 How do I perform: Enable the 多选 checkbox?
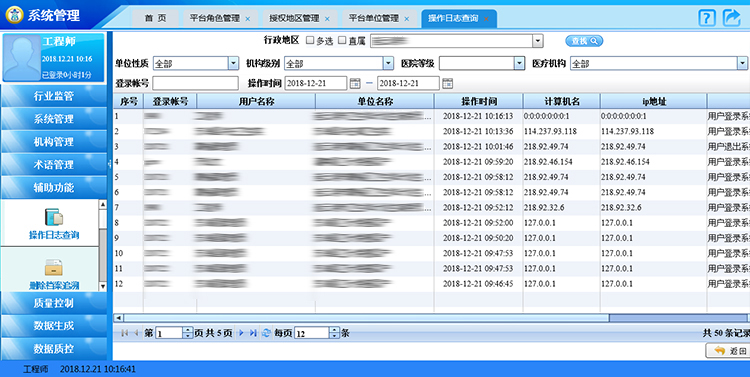click(x=310, y=40)
